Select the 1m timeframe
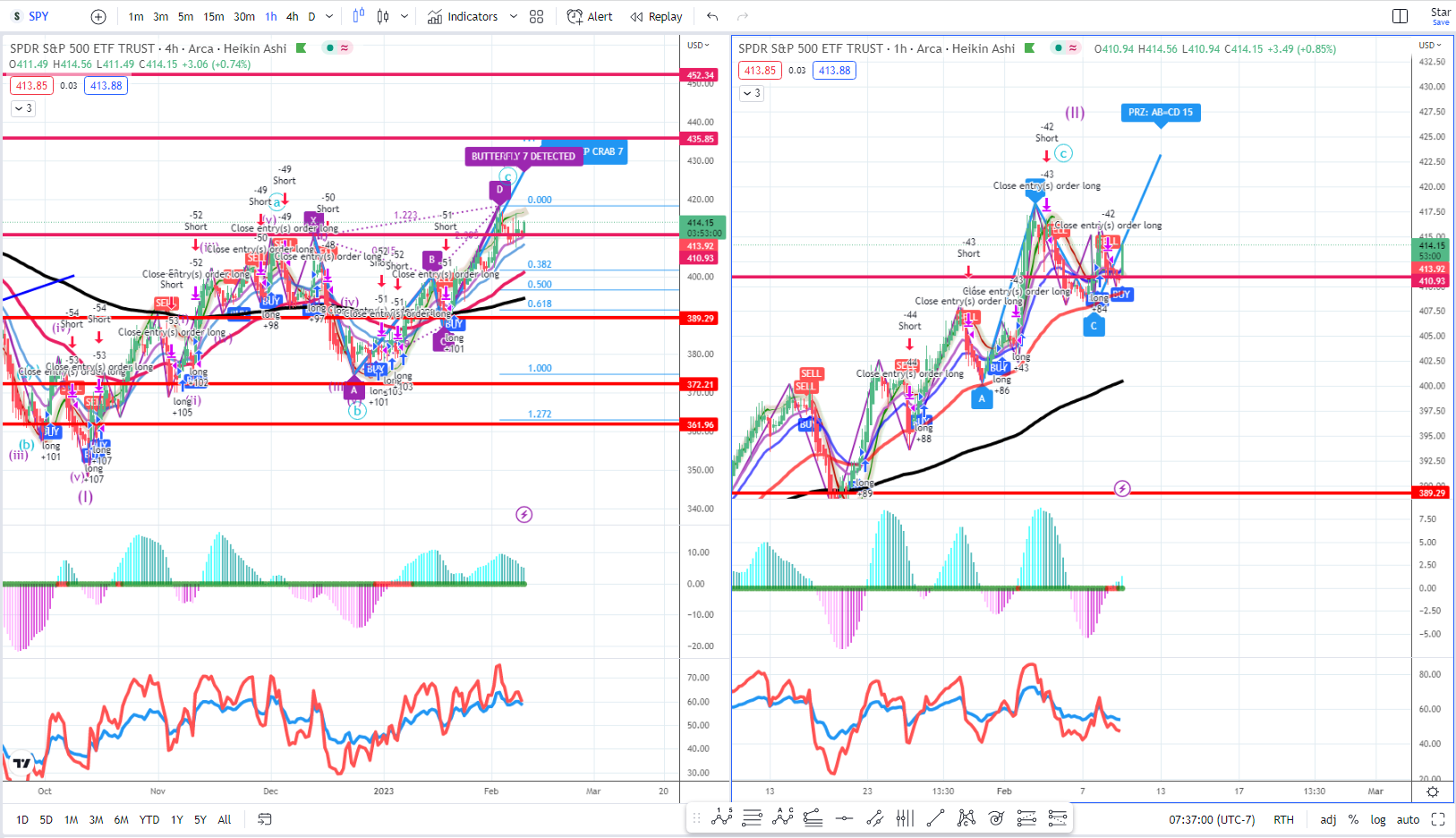This screenshot has width=1456, height=838. coord(136,16)
